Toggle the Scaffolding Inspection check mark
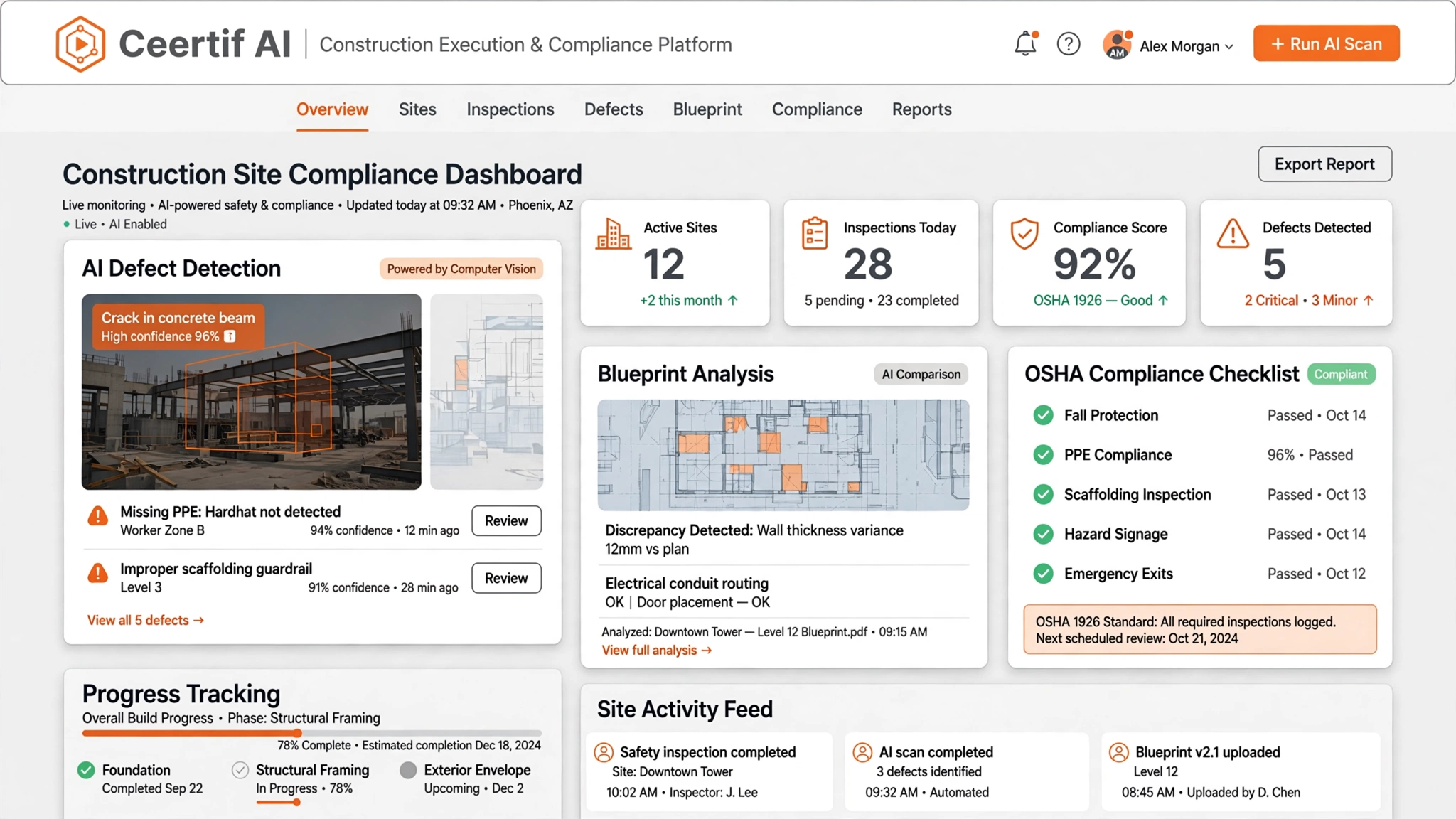The height and width of the screenshot is (819, 1456). coord(1043,494)
